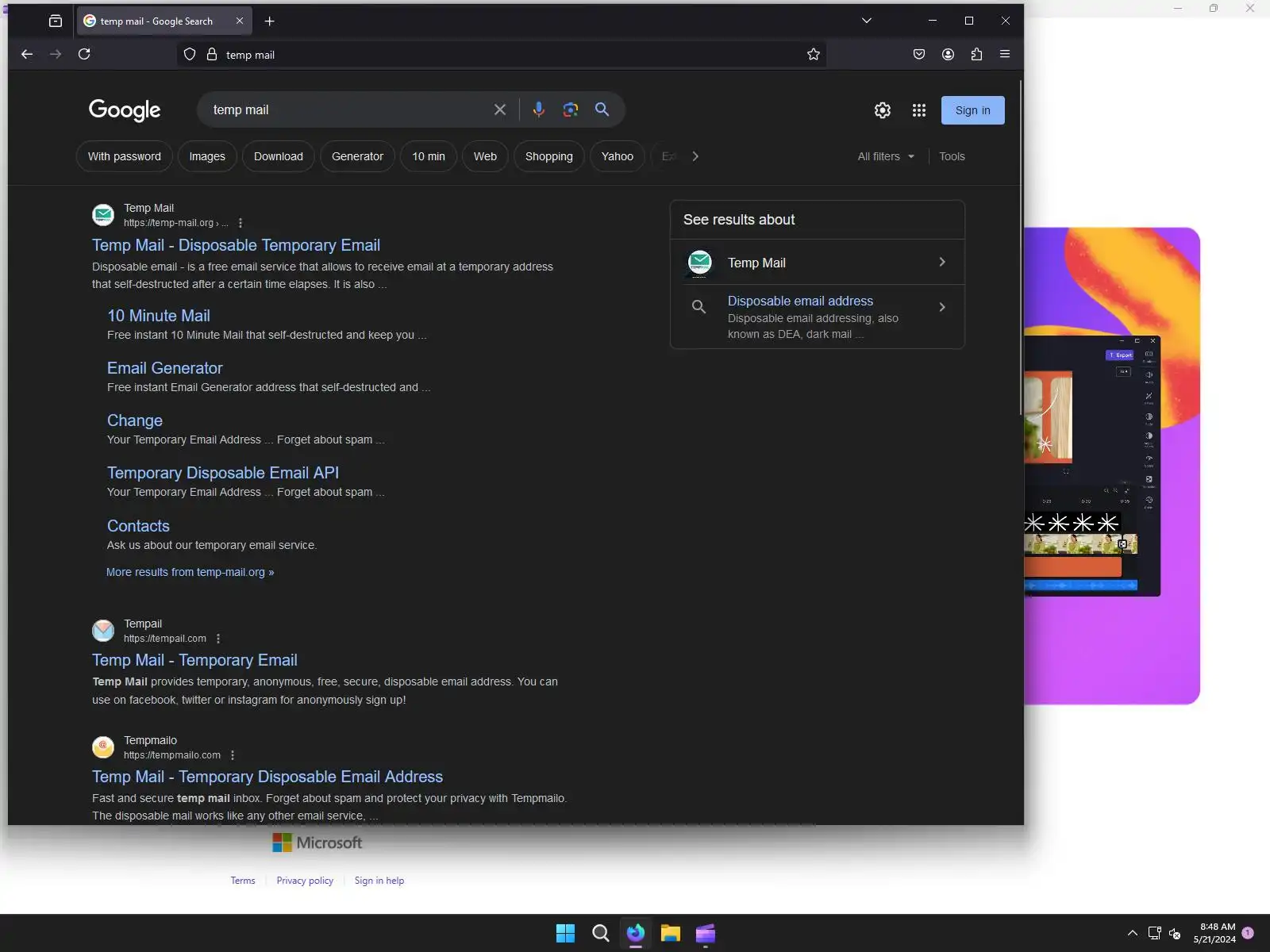The height and width of the screenshot is (952, 1270).
Task: Switch to Clipchamp in the taskbar
Action: click(x=706, y=934)
